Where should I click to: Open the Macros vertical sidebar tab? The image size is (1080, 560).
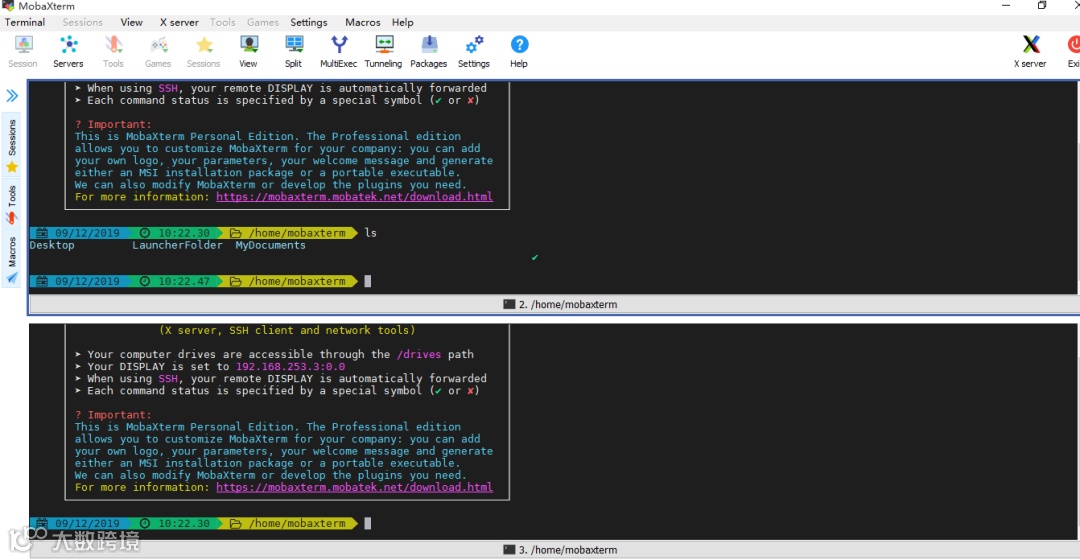[12, 260]
